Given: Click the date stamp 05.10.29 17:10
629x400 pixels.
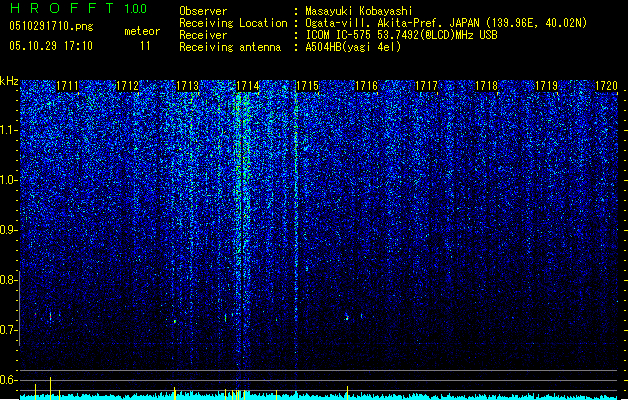Looking at the screenshot, I should 51,46.
